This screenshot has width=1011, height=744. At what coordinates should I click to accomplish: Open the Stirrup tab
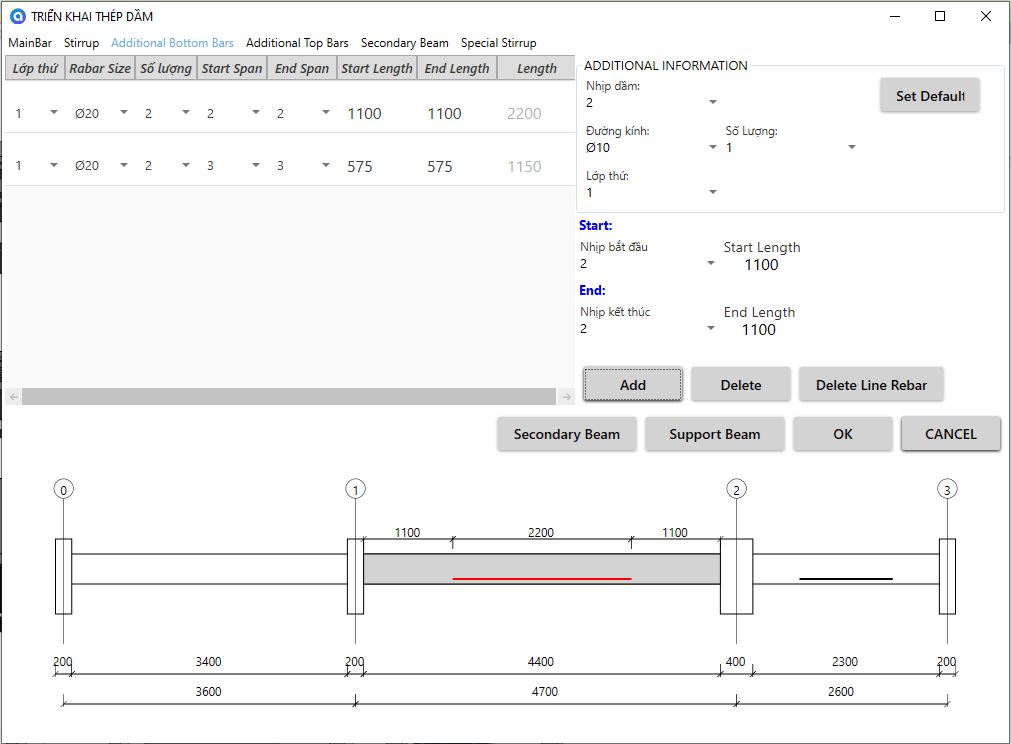(81, 43)
